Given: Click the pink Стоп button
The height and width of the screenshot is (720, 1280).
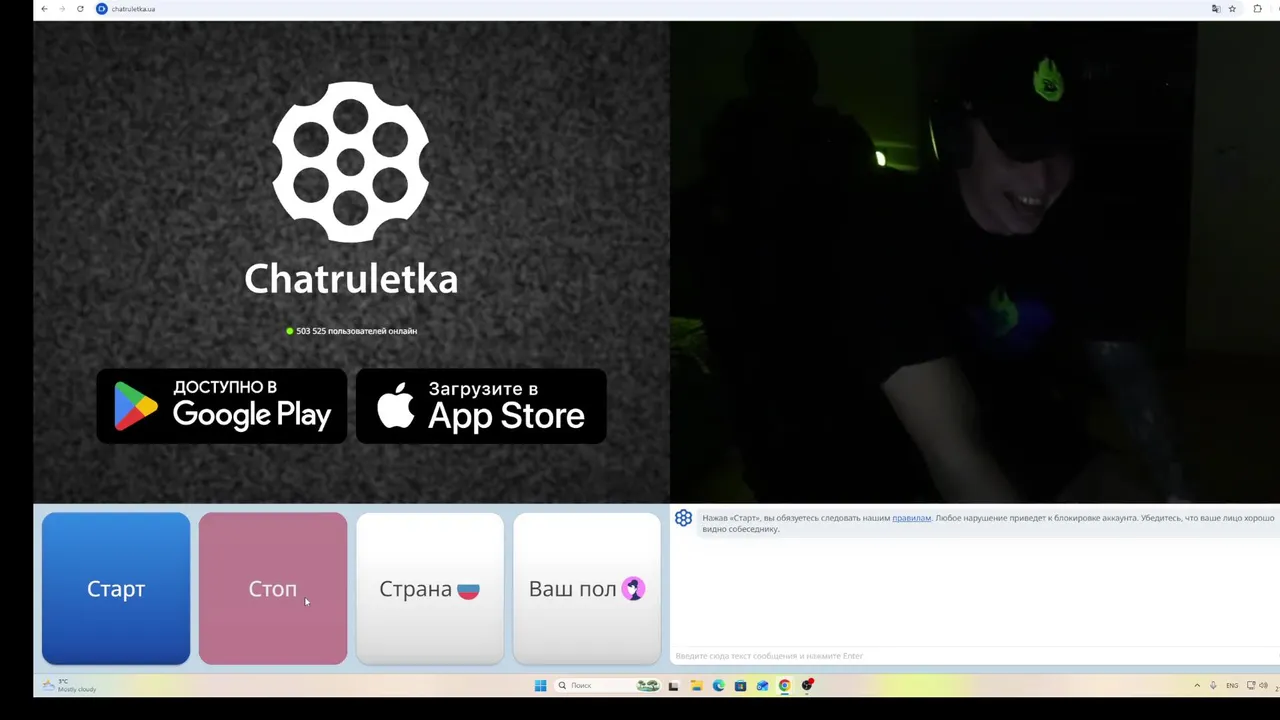Looking at the screenshot, I should coord(273,589).
